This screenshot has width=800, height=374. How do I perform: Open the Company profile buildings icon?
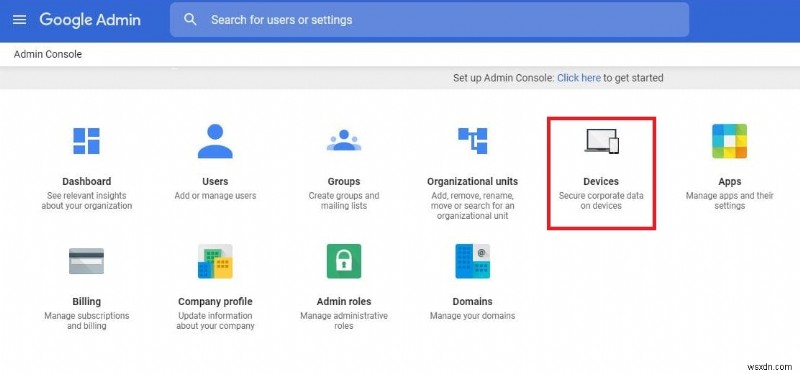click(215, 261)
